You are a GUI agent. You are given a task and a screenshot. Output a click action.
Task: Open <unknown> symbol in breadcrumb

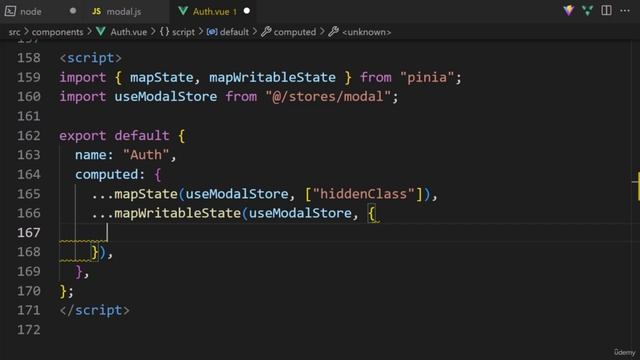click(x=366, y=32)
